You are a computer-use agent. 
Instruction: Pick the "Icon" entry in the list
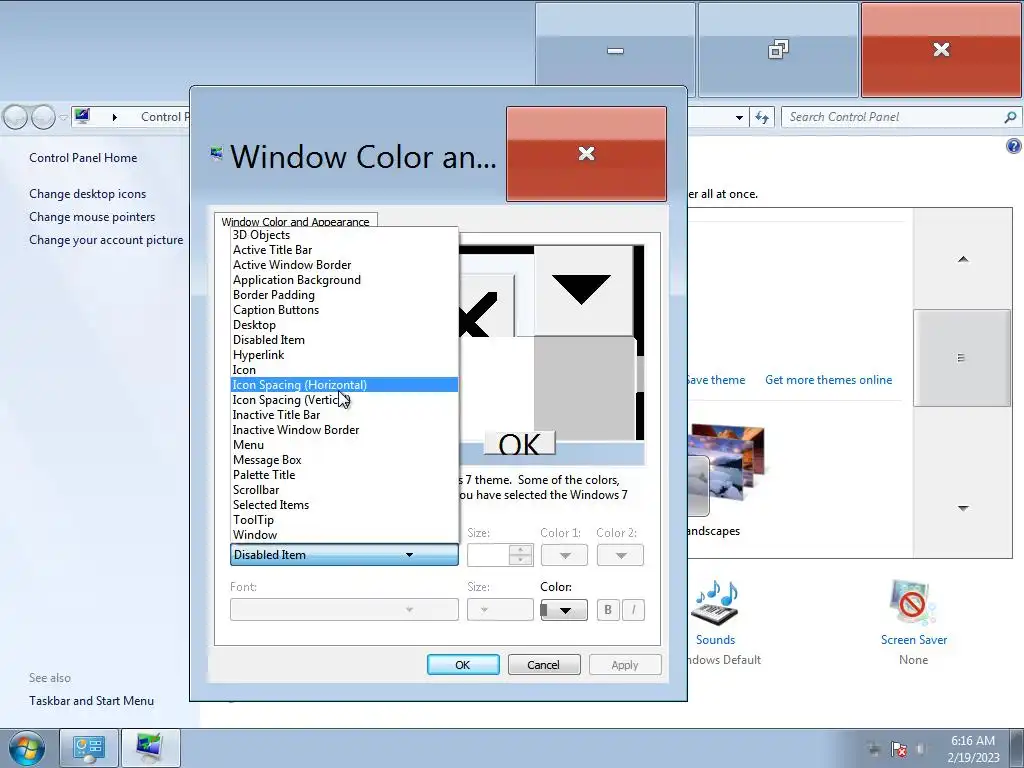click(x=344, y=370)
